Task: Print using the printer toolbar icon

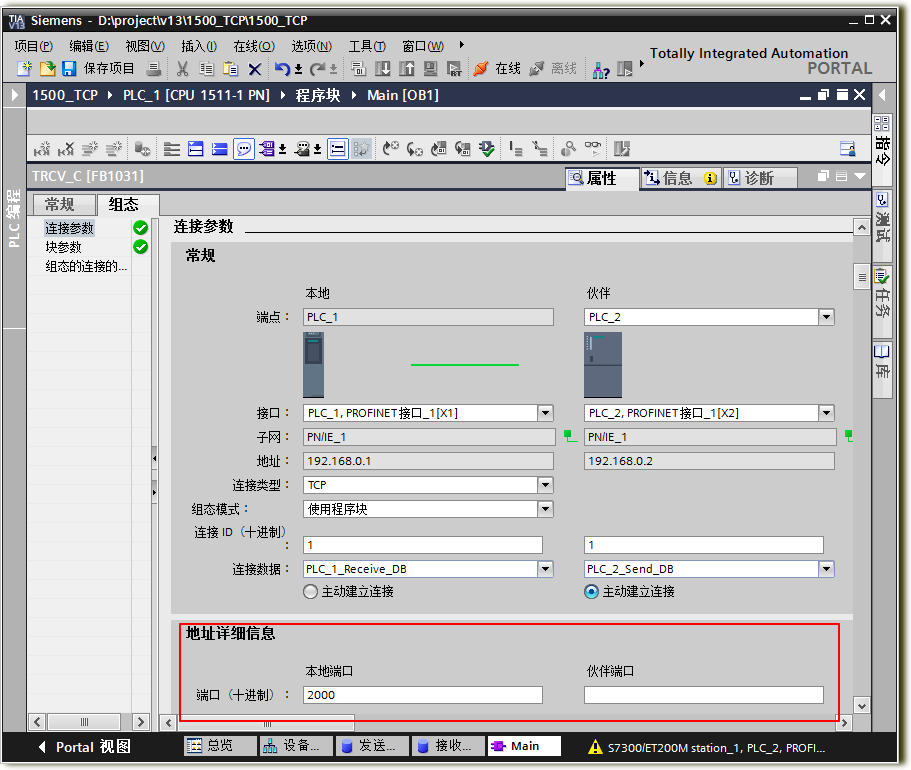Action: [154, 69]
